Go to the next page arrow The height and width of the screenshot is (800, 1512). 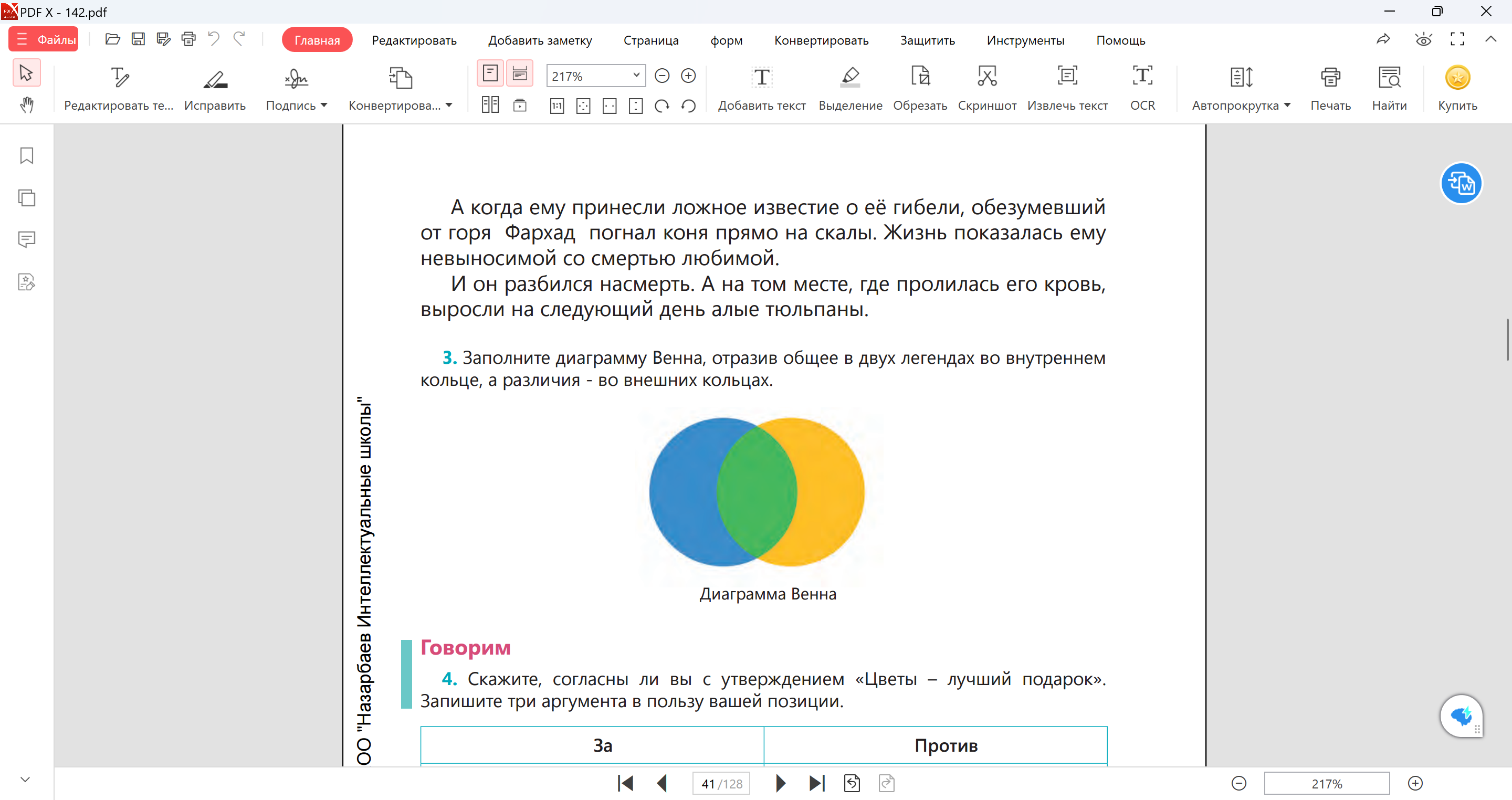[x=780, y=783]
